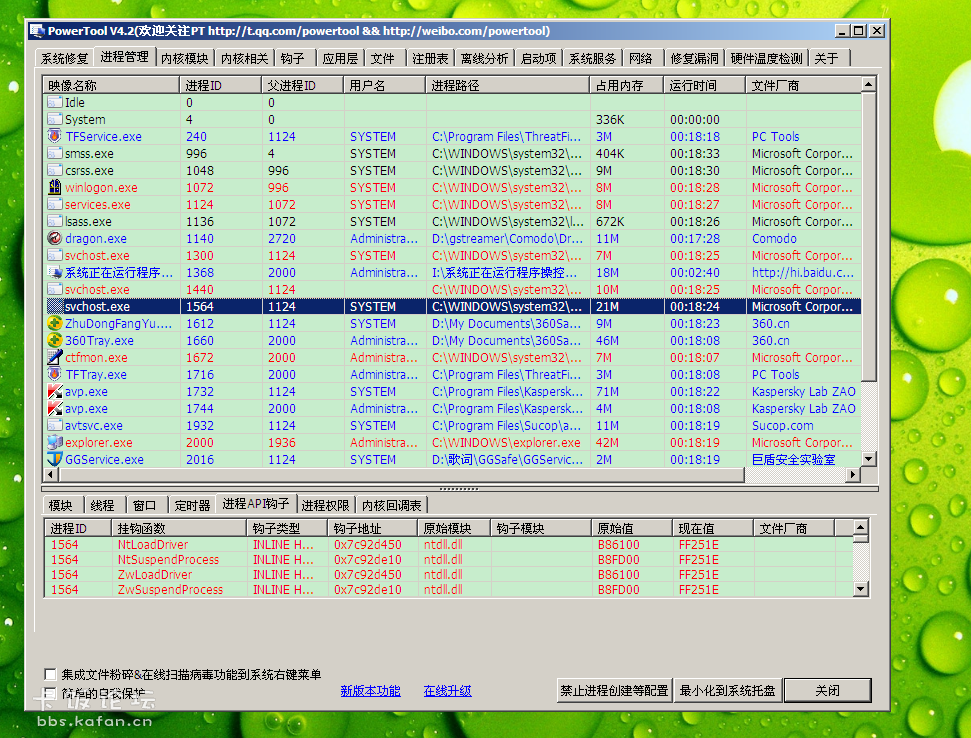Image resolution: width=971 pixels, height=738 pixels.
Task: Switch to the 线程 sub-tab
Action: click(x=103, y=506)
